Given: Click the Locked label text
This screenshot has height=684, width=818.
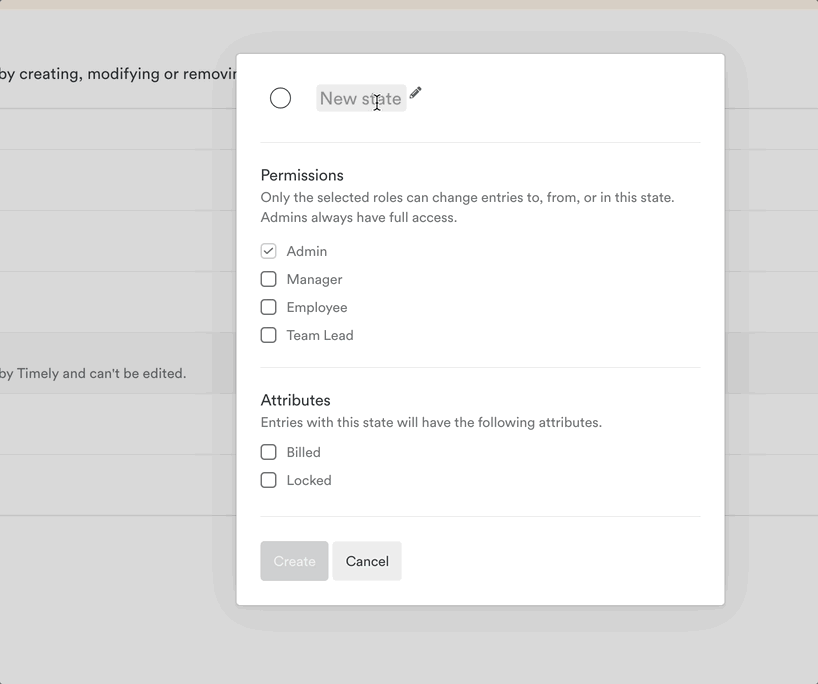Looking at the screenshot, I should click(309, 480).
